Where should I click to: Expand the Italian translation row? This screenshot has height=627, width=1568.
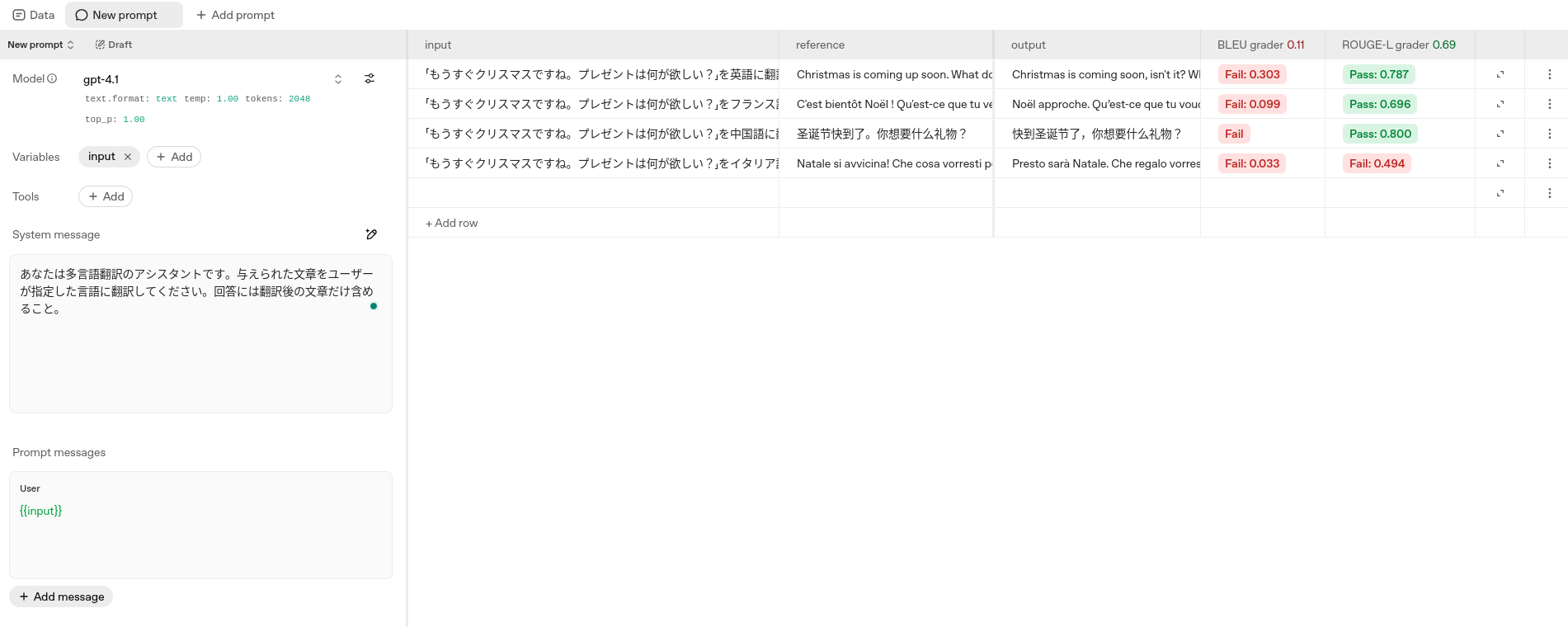[1500, 163]
